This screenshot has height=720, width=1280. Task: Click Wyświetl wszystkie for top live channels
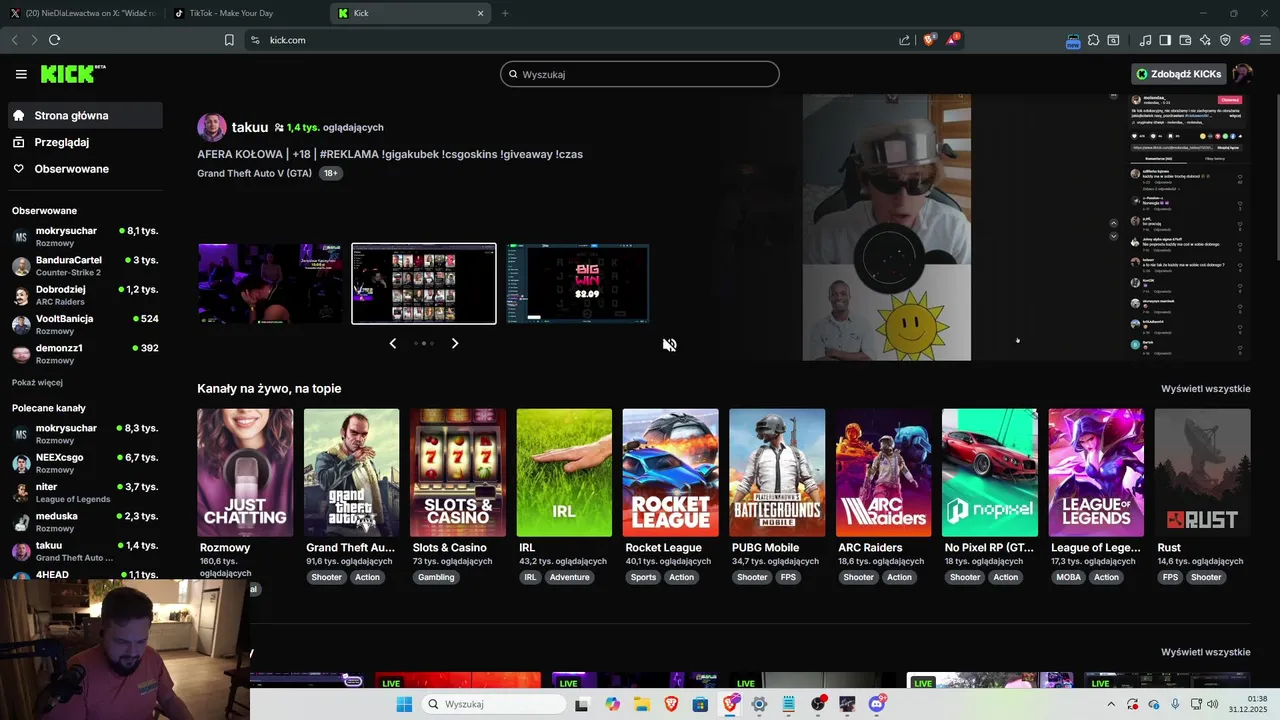click(x=1205, y=389)
